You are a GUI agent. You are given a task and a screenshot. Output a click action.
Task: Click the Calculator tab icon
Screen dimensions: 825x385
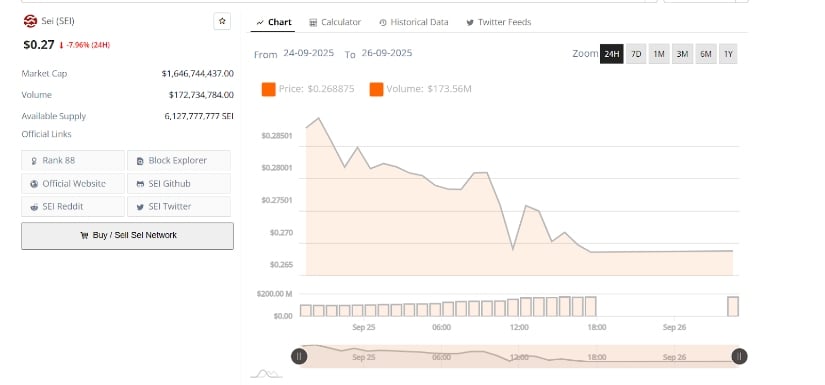point(313,23)
